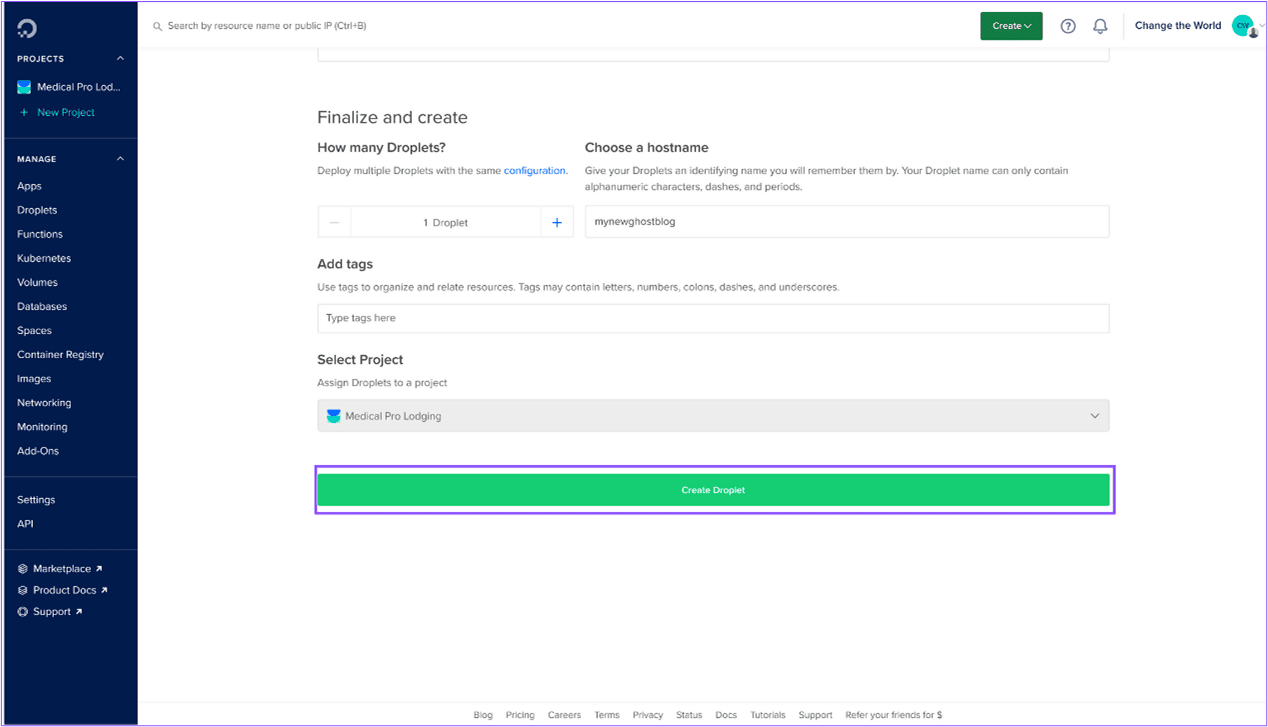Viewport: 1268px width, 727px height.
Task: Open Product Docs external link
Action: pyautogui.click(x=63, y=590)
